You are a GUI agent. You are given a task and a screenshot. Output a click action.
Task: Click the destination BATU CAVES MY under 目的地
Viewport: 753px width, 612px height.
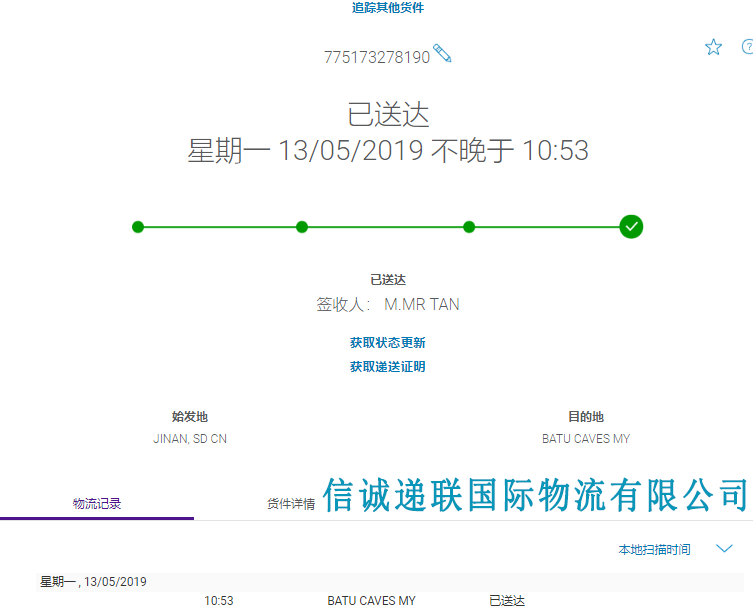[586, 439]
